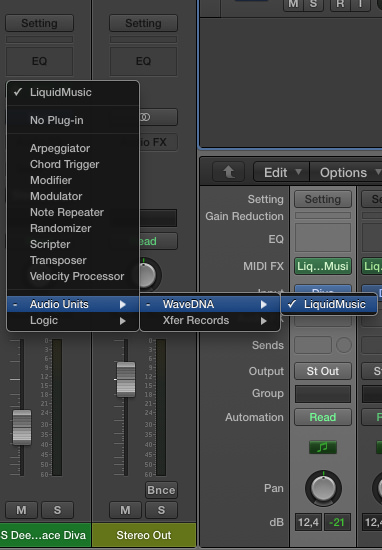Open the St Out output slot
The image size is (382, 550).
click(323, 371)
